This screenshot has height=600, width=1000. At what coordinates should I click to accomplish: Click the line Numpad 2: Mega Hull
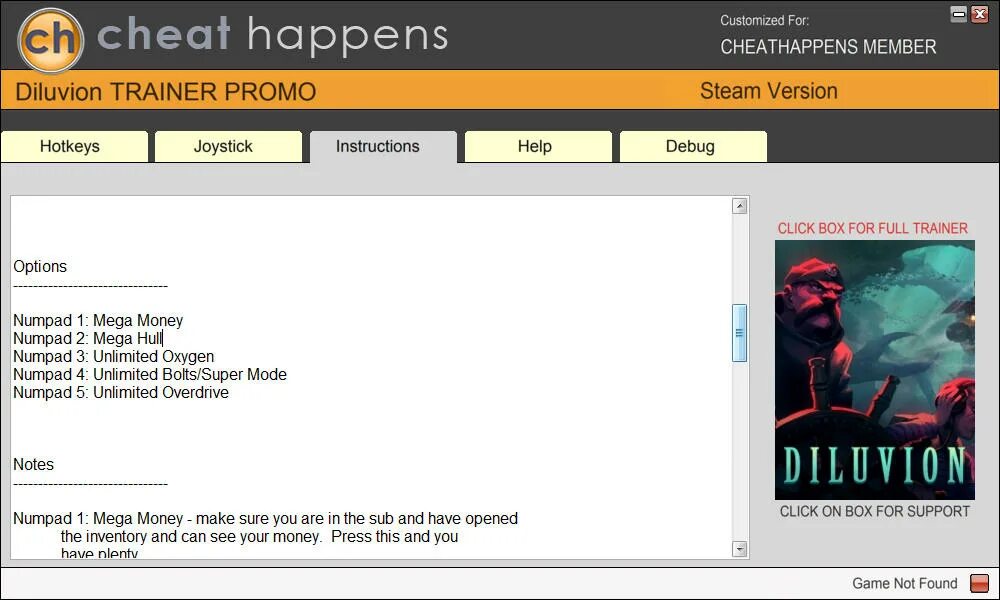[88, 338]
